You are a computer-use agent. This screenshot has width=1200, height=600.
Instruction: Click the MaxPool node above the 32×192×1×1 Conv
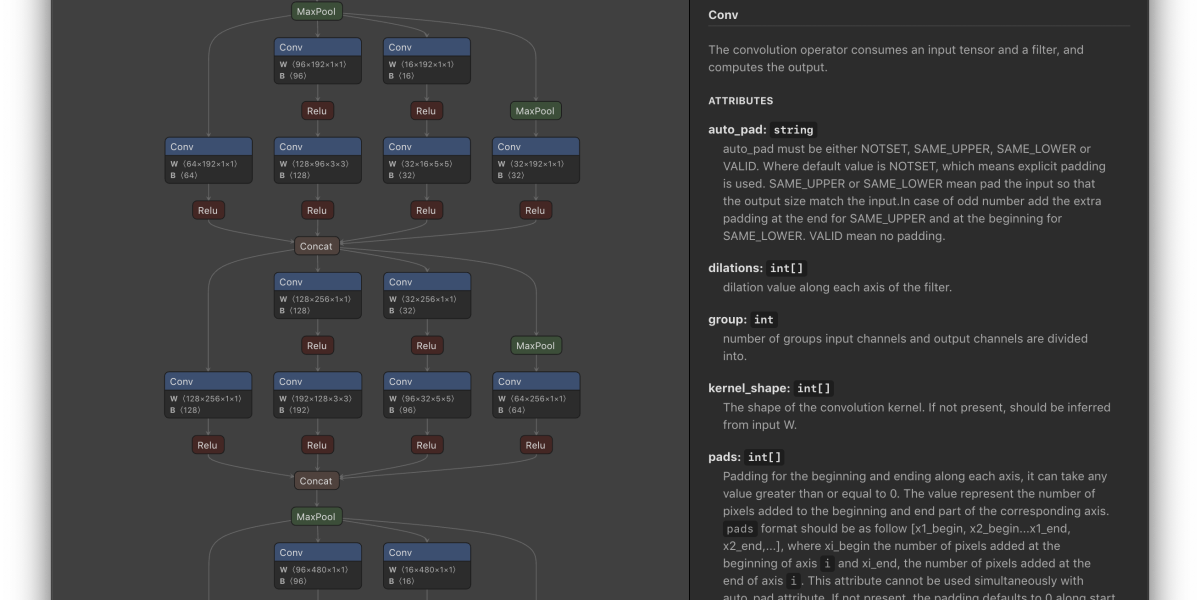535,111
